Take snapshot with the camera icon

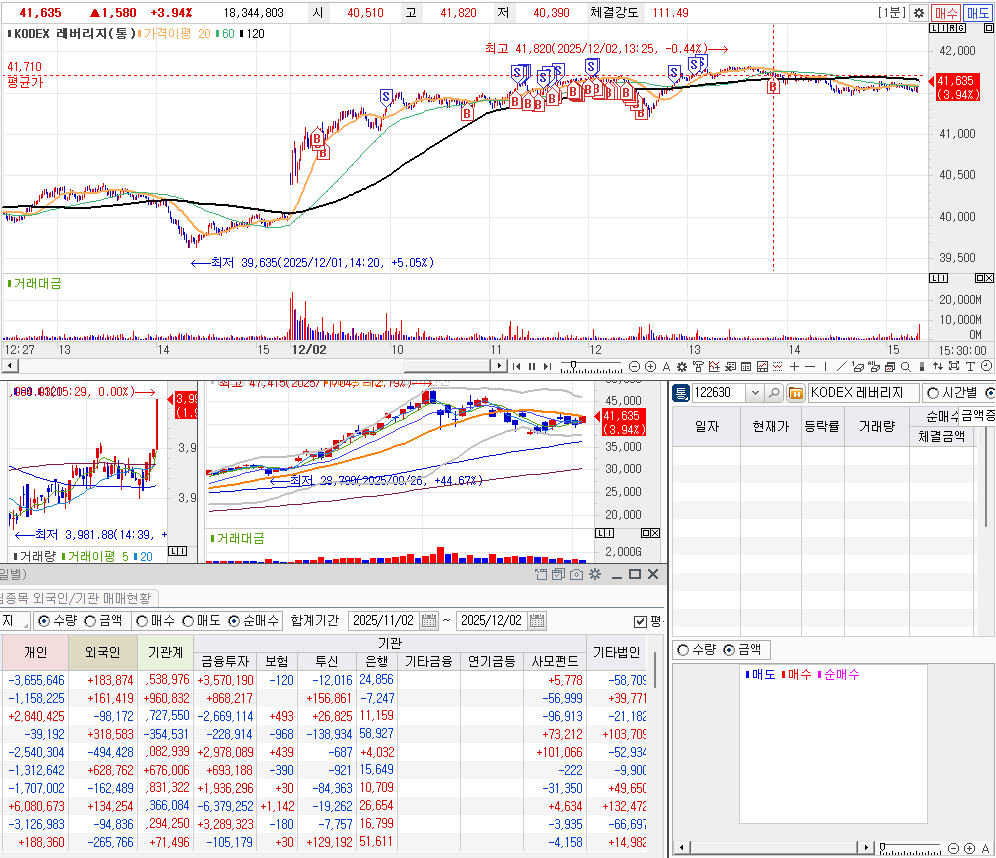(576, 574)
